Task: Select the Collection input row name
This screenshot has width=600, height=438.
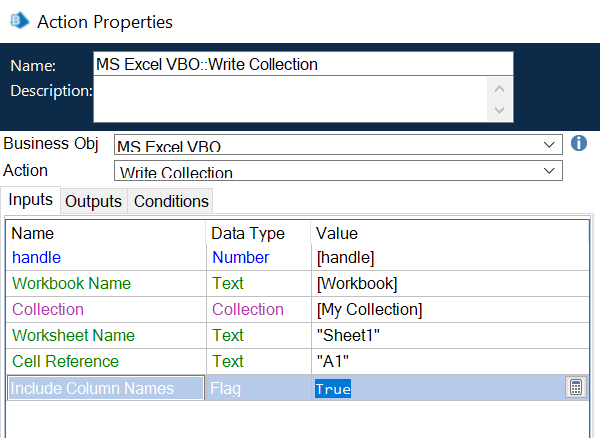Action: pyautogui.click(x=48, y=310)
